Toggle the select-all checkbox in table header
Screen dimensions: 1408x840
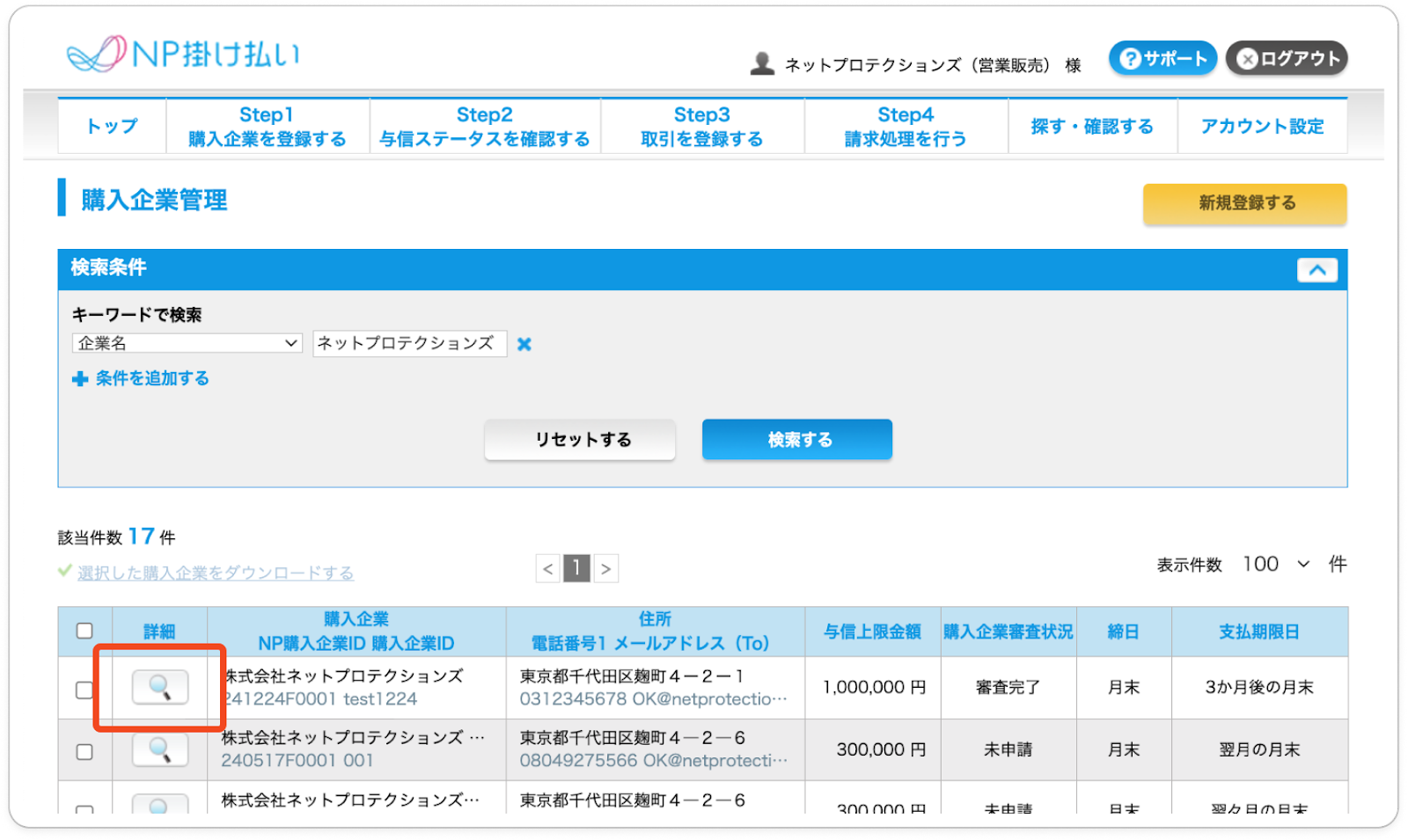click(x=84, y=631)
